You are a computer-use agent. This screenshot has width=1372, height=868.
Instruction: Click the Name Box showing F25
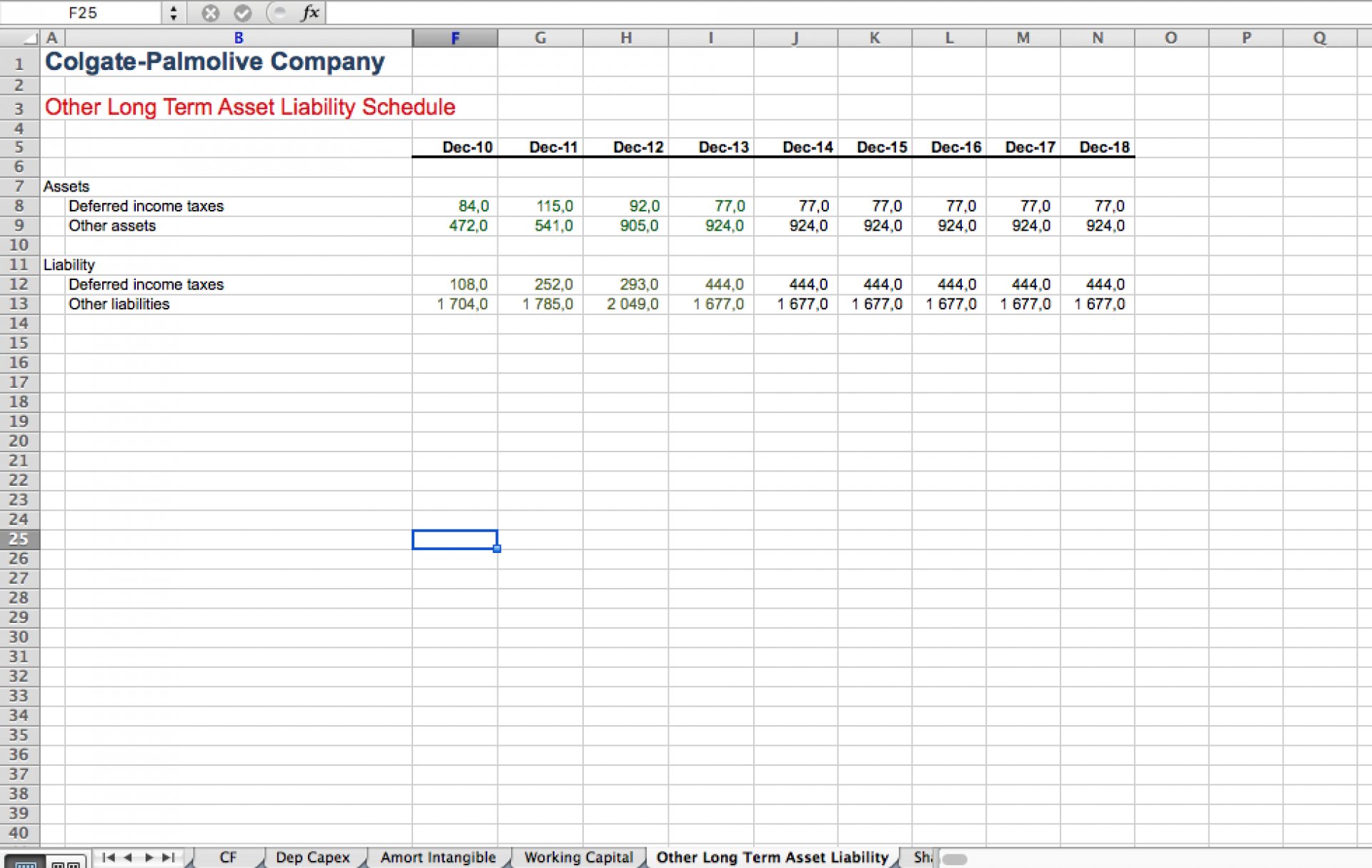(82, 13)
